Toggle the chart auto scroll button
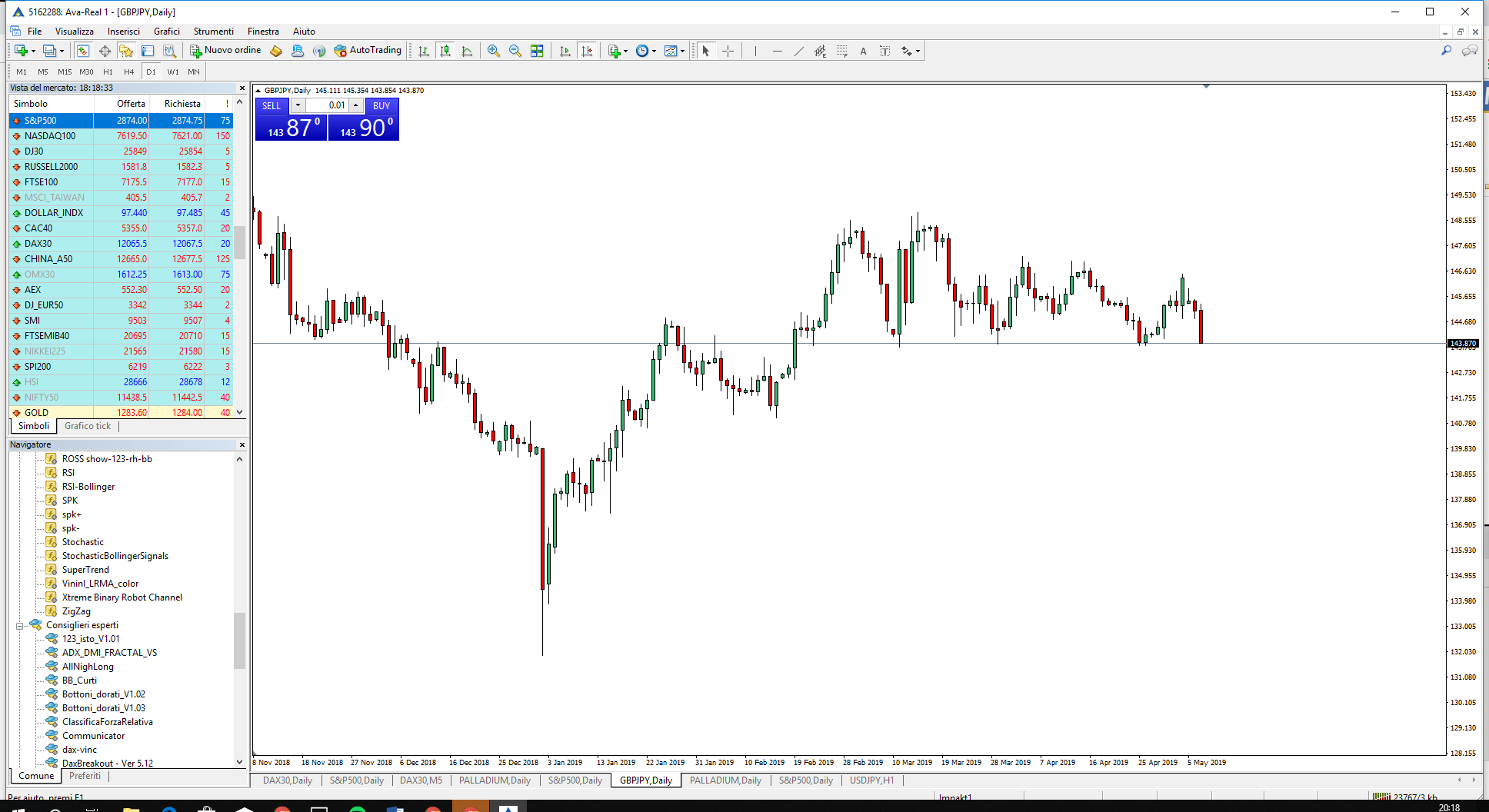Screen dimensions: 1489x812 565,51
